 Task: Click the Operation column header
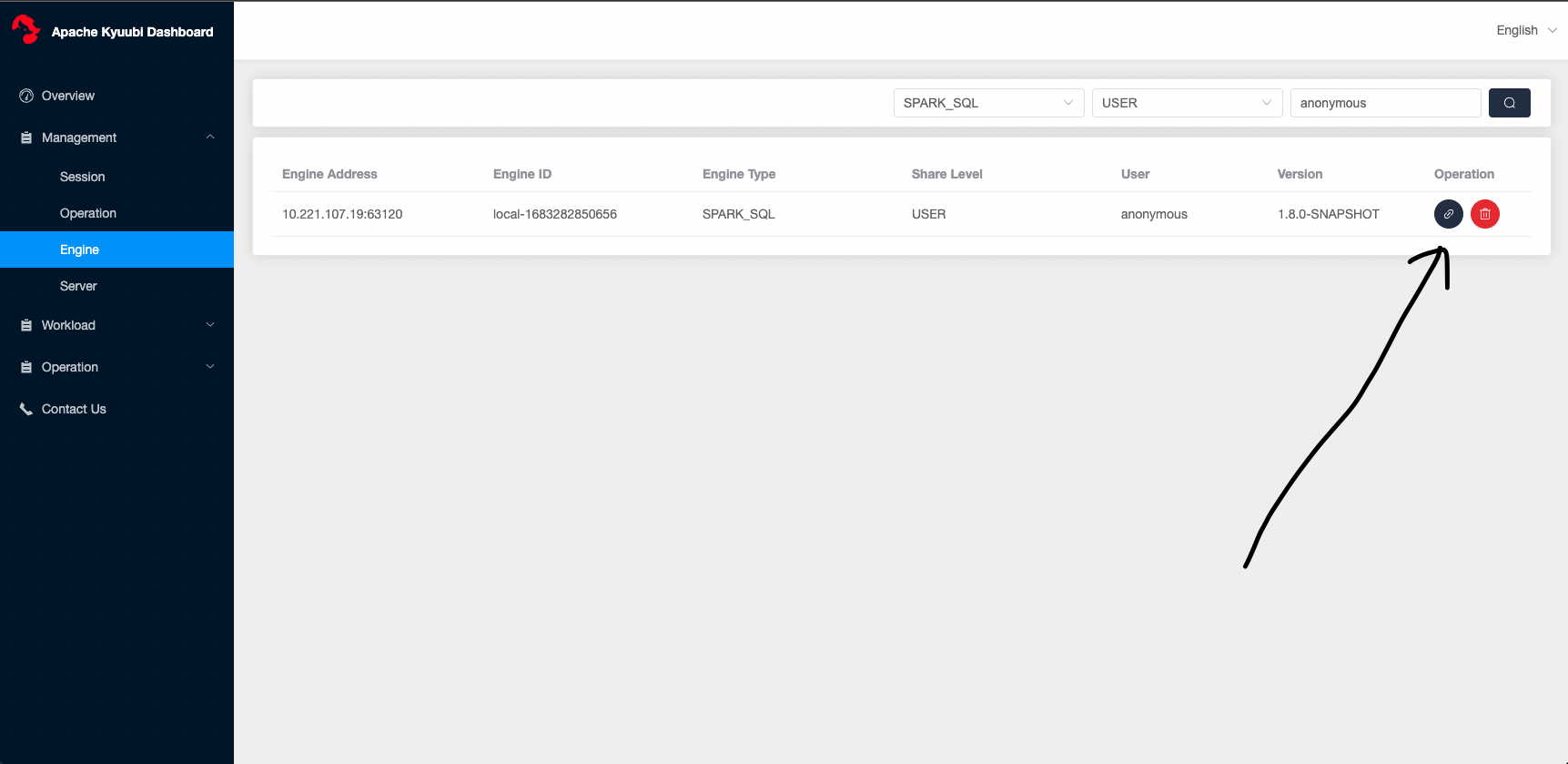pyautogui.click(x=1464, y=174)
